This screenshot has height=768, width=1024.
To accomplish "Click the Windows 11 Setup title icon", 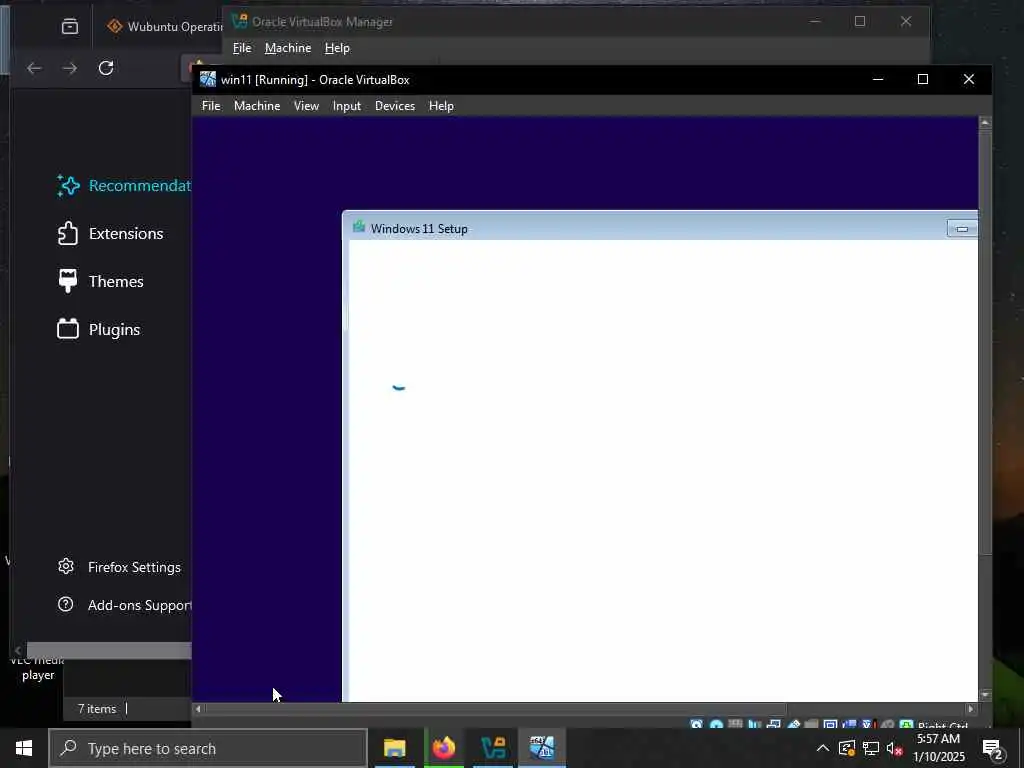I will 359,227.
